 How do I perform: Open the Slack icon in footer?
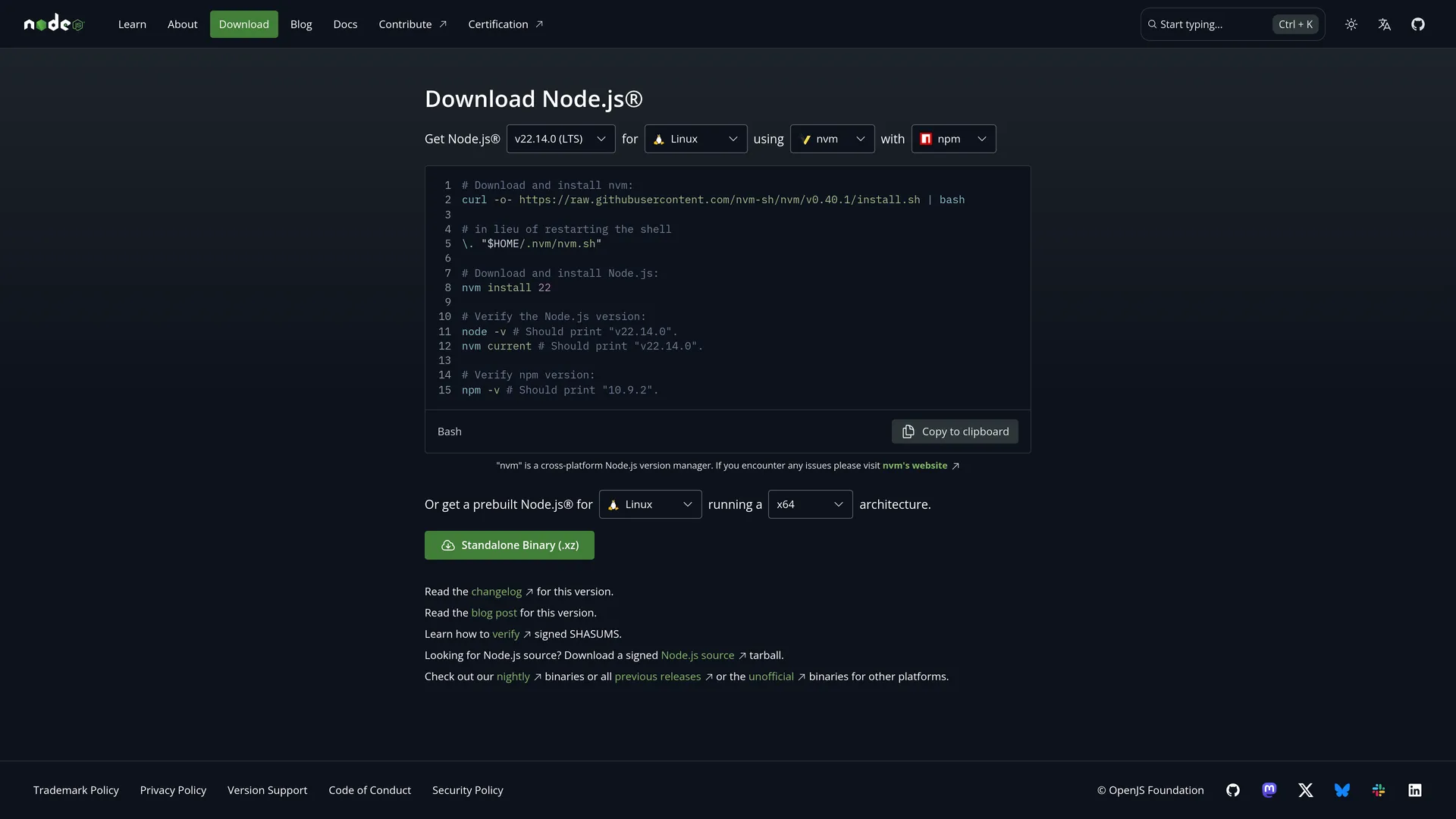[x=1379, y=790]
